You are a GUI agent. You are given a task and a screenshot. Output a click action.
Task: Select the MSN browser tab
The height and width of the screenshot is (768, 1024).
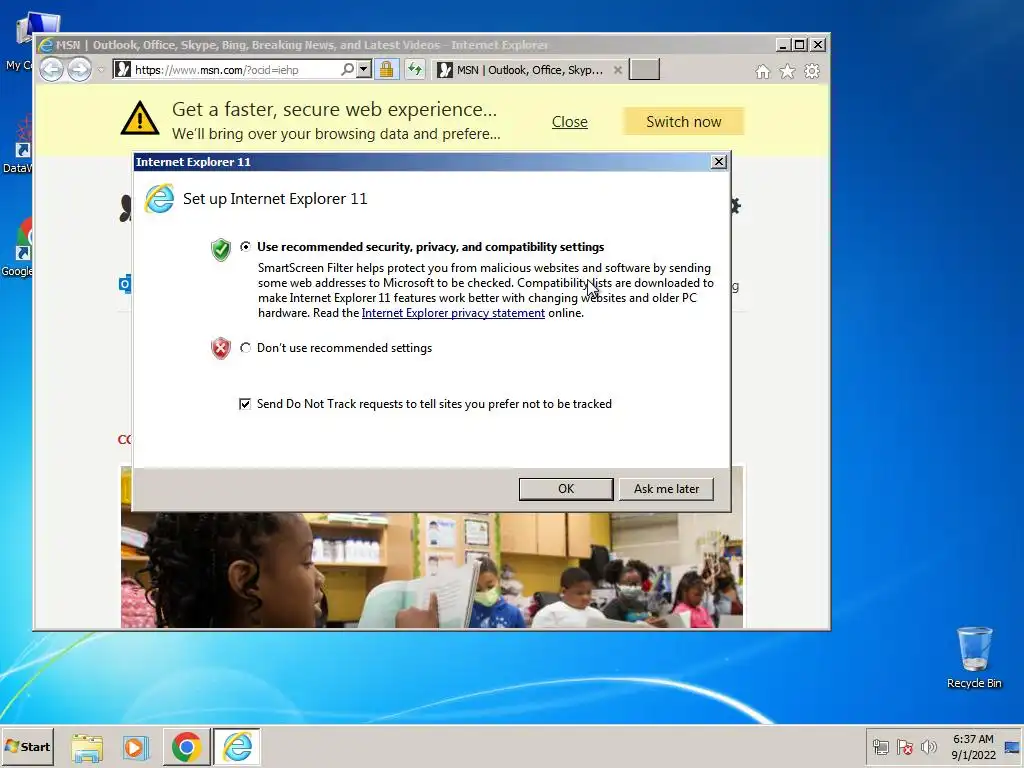(x=528, y=70)
